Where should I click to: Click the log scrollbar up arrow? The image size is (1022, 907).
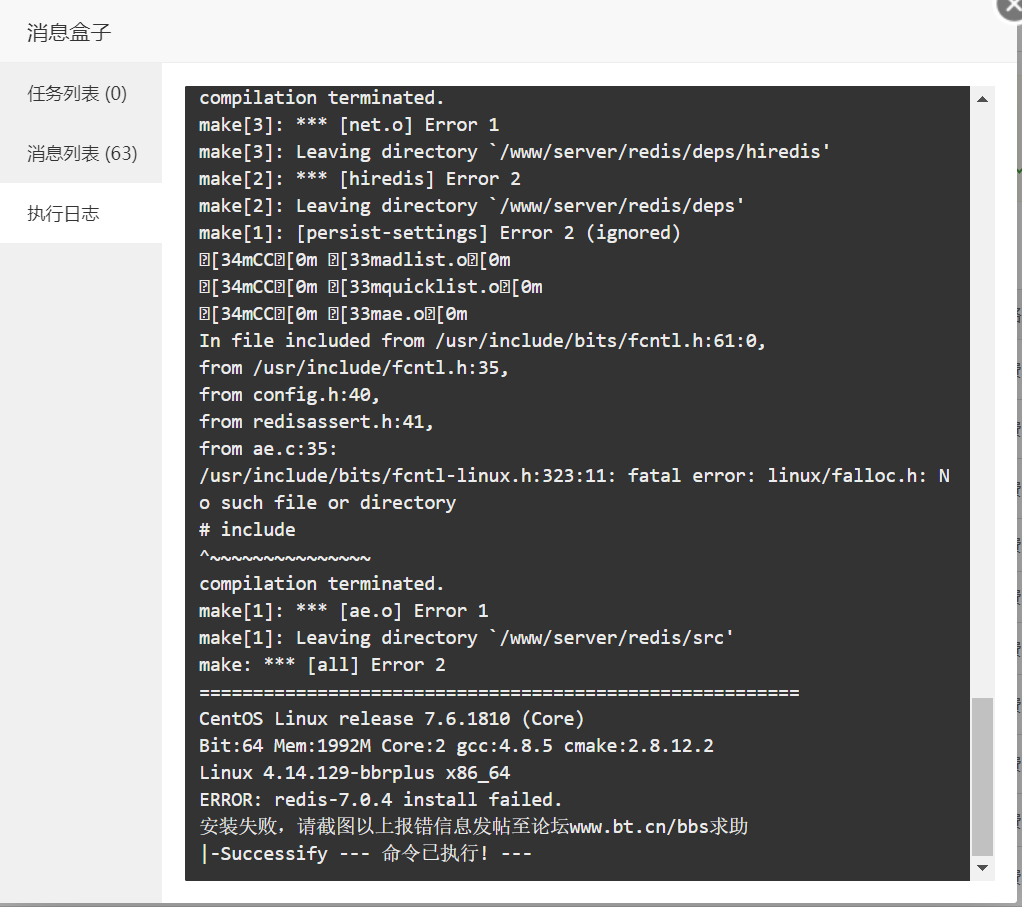point(982,99)
